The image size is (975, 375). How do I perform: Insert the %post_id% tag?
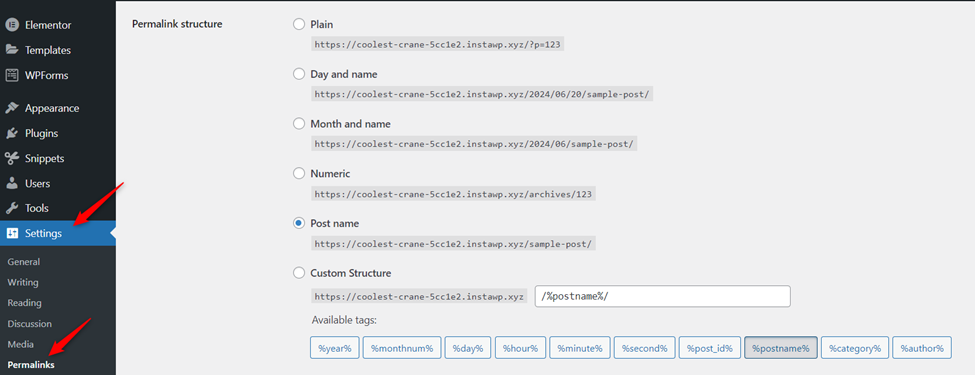[709, 348]
